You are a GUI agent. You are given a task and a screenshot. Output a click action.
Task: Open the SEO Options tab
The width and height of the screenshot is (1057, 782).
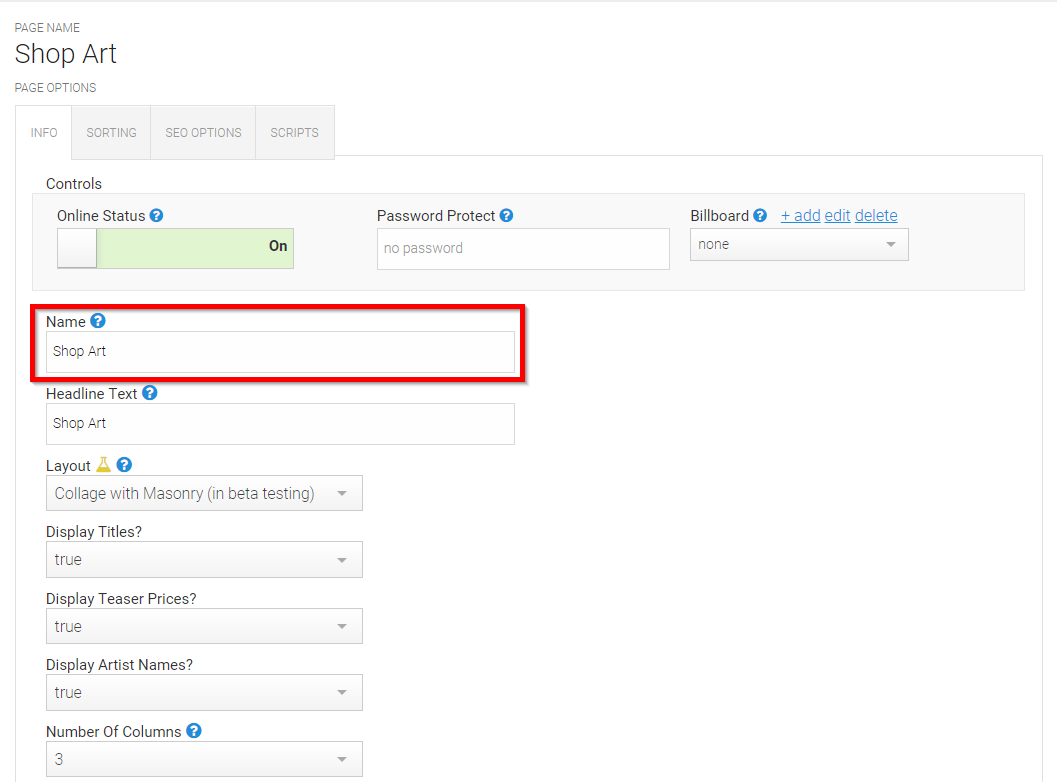click(203, 133)
